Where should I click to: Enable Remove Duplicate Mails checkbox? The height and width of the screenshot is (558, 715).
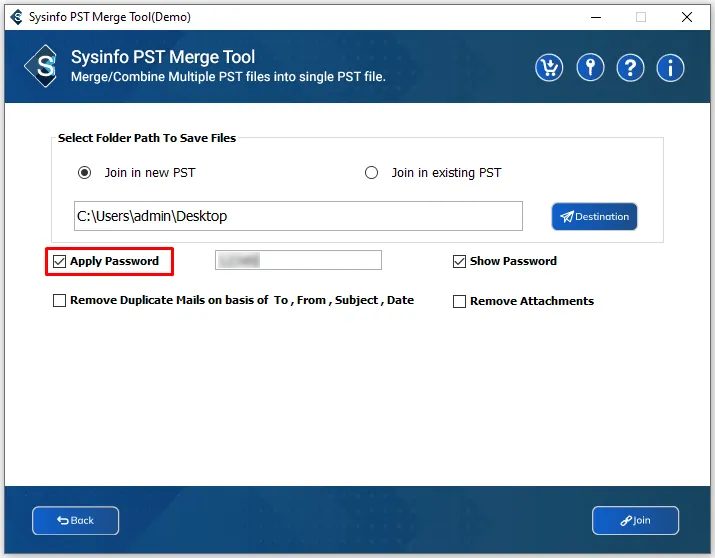[59, 300]
